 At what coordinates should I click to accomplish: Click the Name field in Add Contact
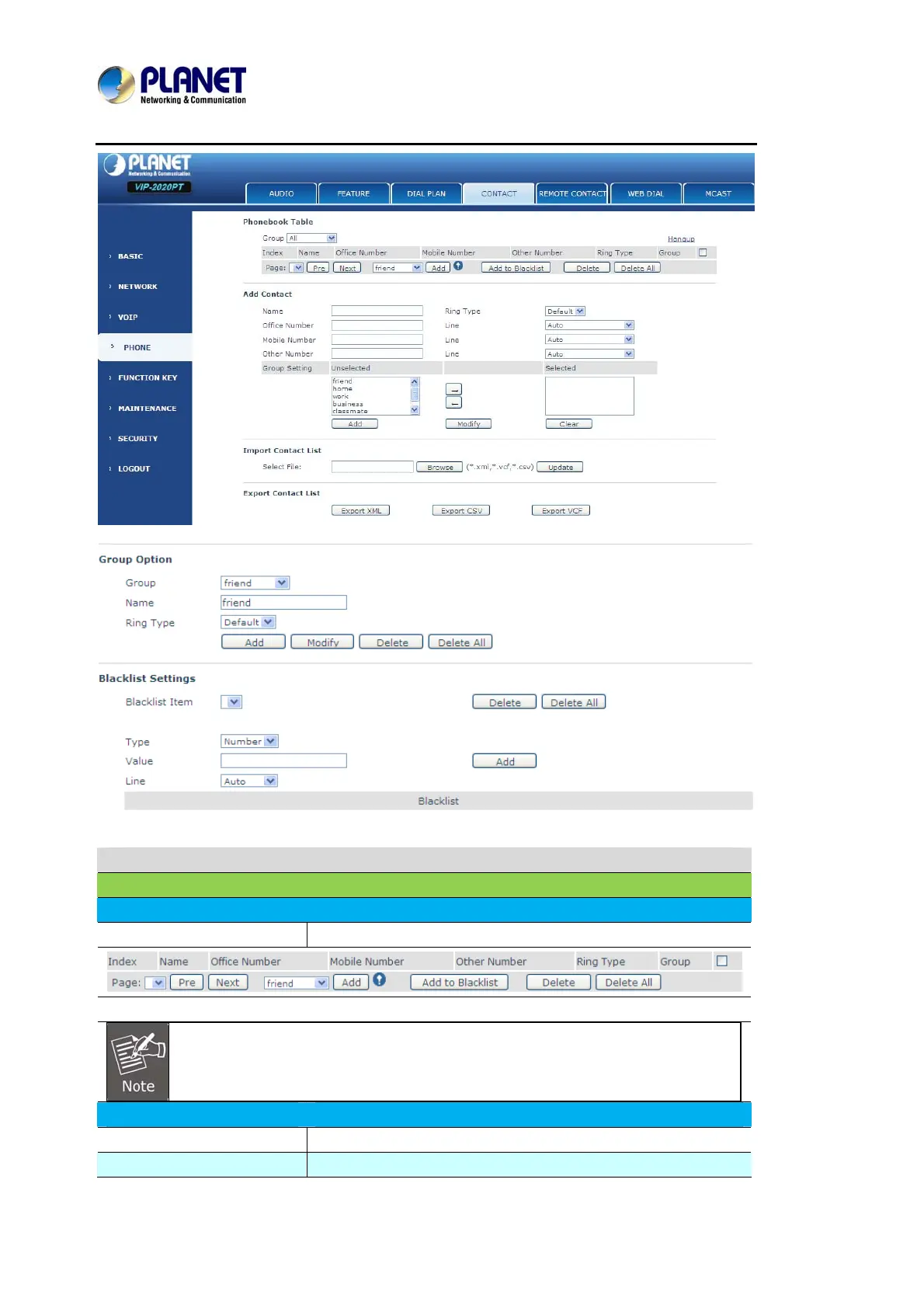click(377, 311)
